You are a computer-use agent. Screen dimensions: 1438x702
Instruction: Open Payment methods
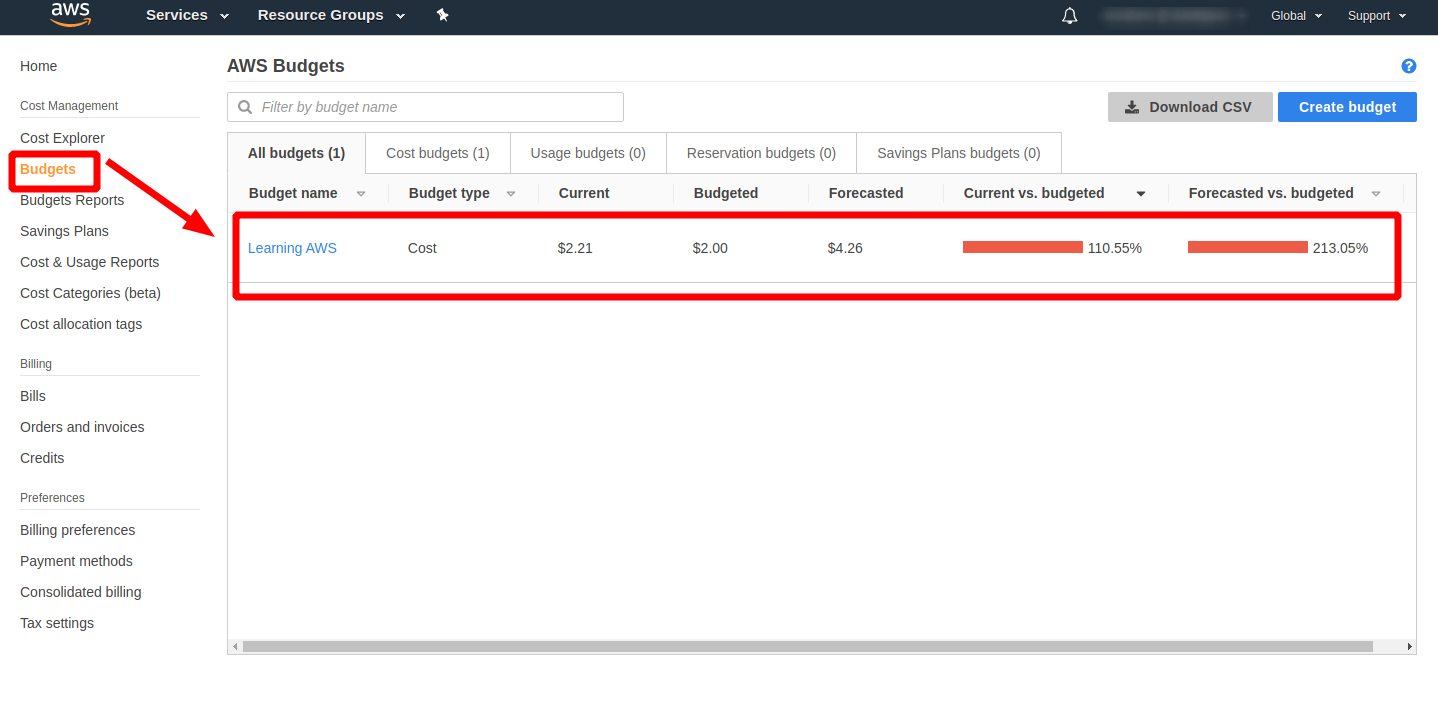tap(76, 561)
